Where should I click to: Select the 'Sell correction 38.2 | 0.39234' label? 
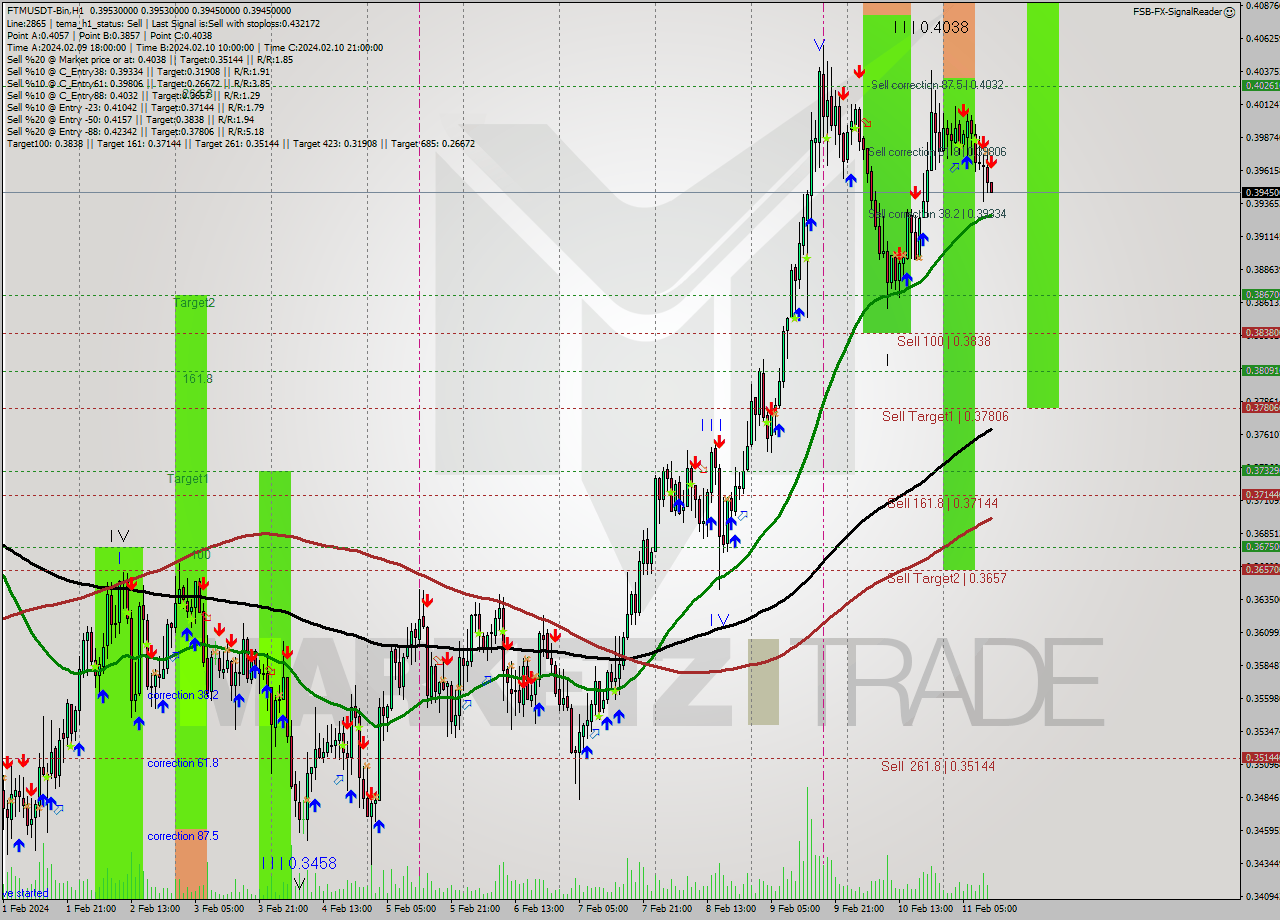pos(938,214)
